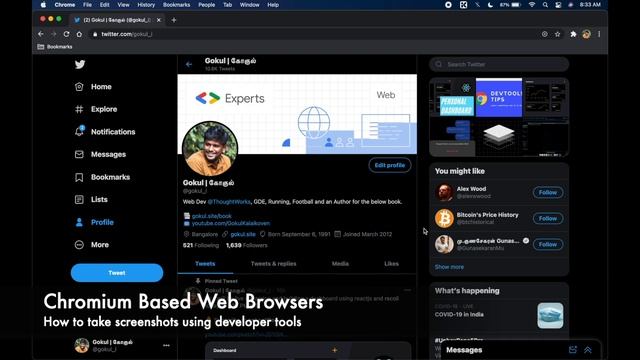Click the Edit profile button
The image size is (640, 360).
point(390,165)
